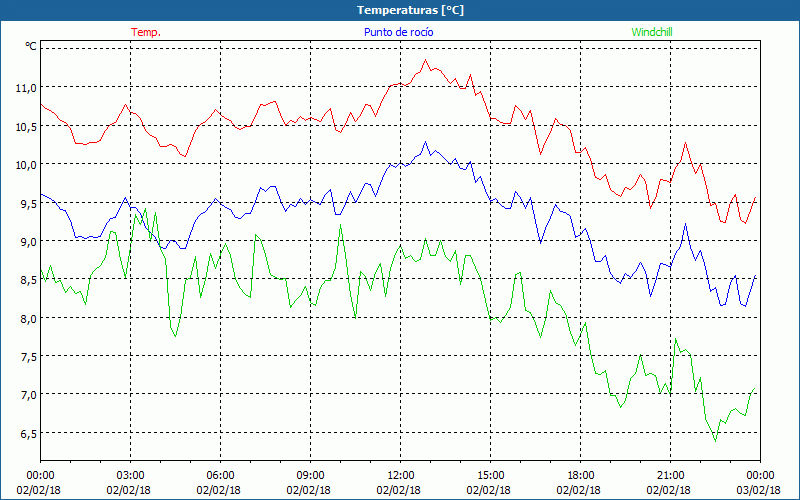The width and height of the screenshot is (800, 500).
Task: Click the red temperature peak near 13:00
Action: coord(425,60)
